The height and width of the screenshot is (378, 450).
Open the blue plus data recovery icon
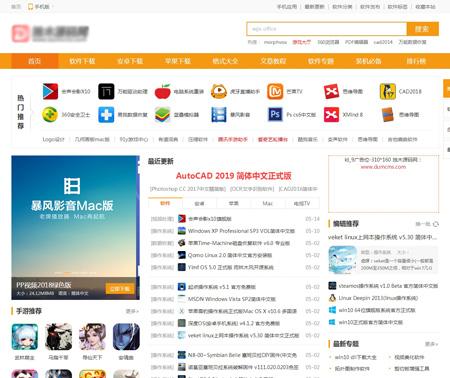click(106, 115)
